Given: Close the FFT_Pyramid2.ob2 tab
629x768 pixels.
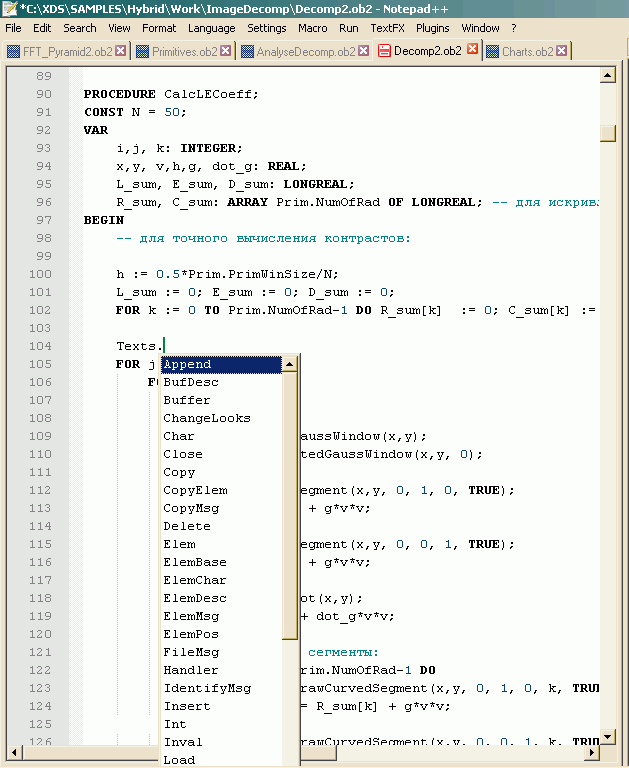Looking at the screenshot, I should pyautogui.click(x=121, y=51).
